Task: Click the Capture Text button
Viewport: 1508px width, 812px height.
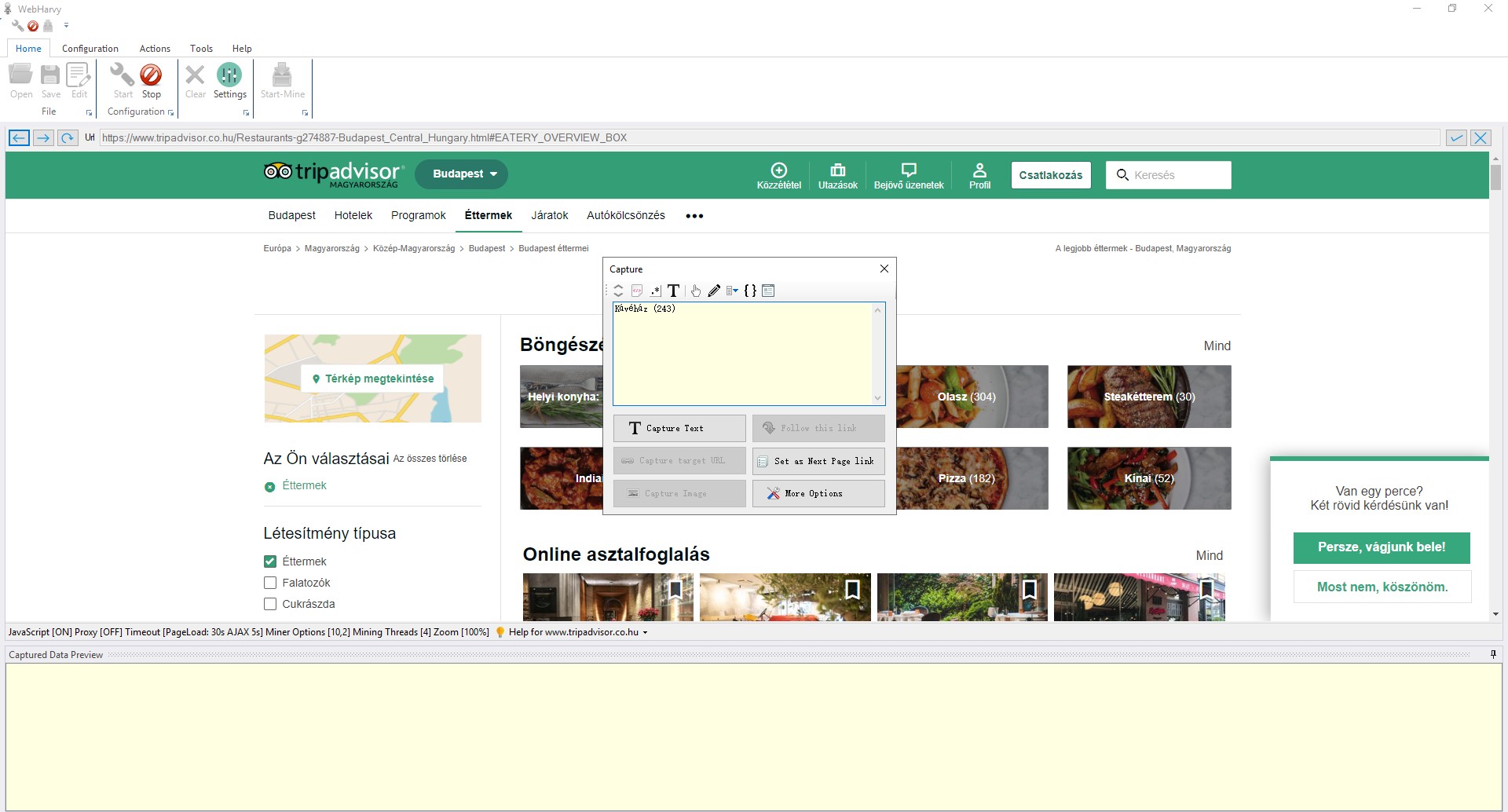Action: [x=679, y=428]
